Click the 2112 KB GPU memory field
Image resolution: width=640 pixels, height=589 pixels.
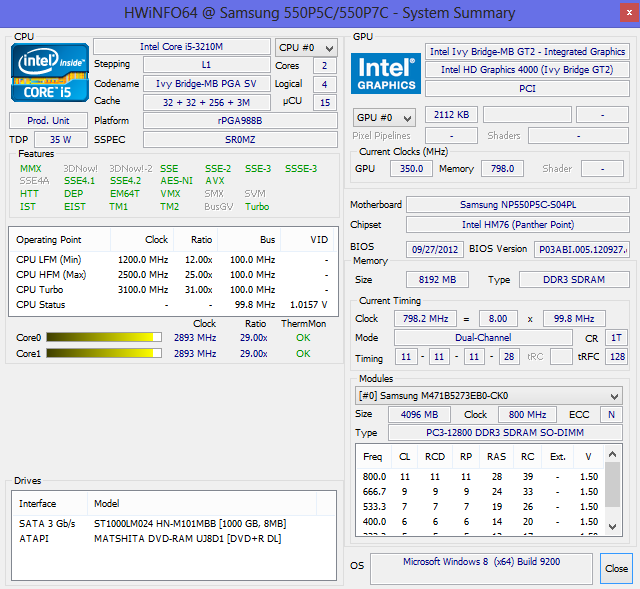[451, 115]
